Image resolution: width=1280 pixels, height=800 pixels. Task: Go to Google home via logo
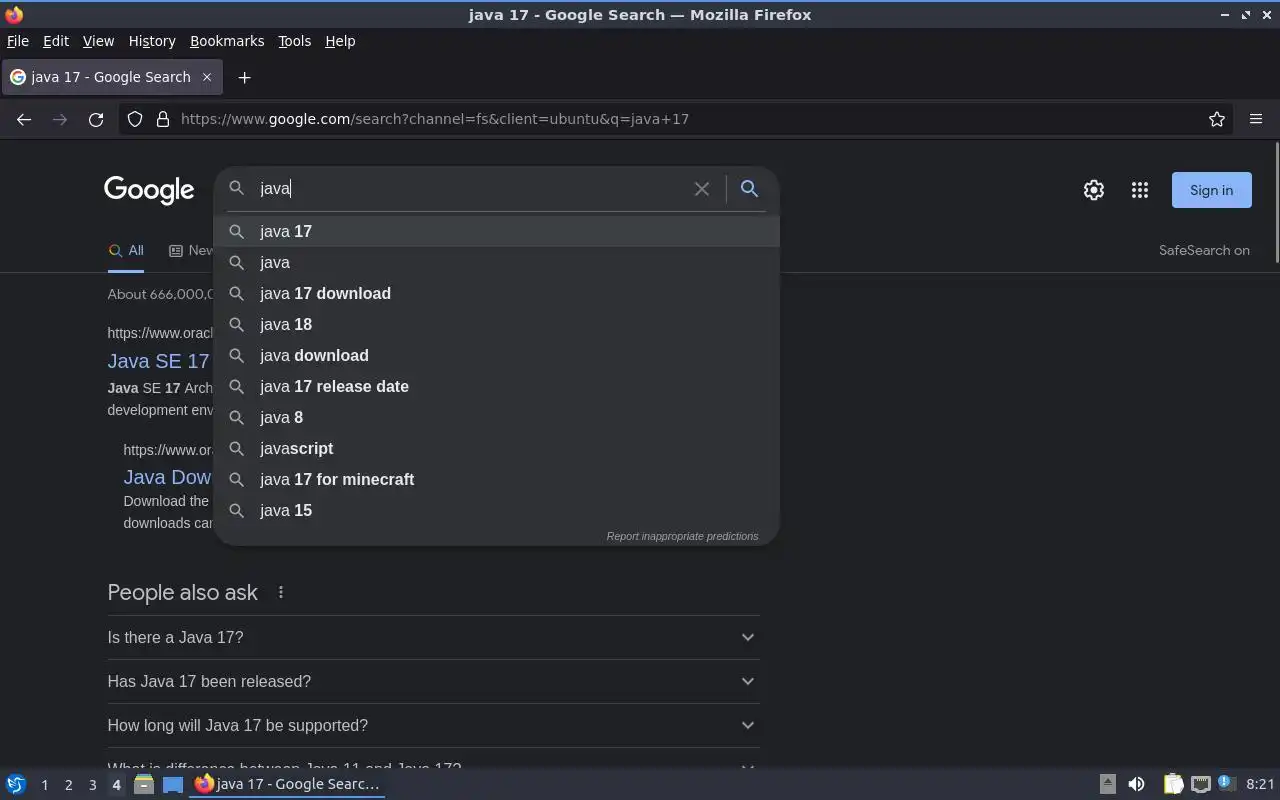click(x=149, y=190)
